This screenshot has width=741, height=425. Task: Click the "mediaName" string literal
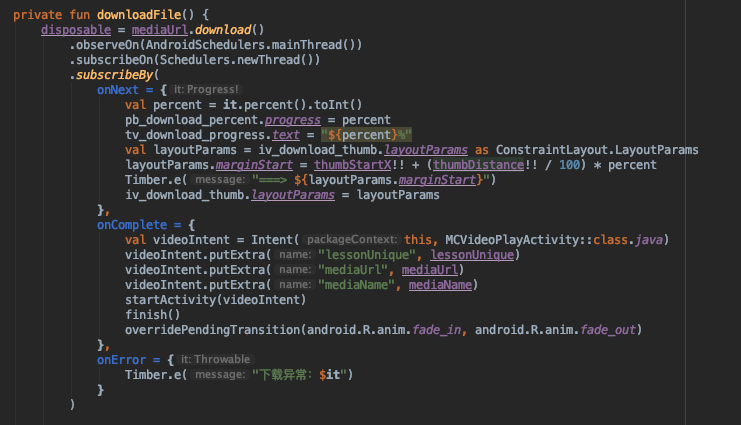click(x=356, y=285)
